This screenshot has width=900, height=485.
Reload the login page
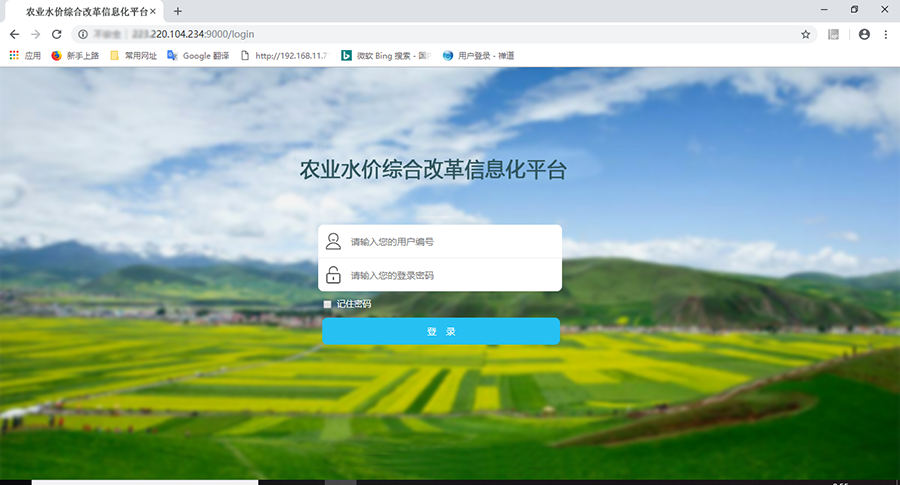(x=56, y=34)
